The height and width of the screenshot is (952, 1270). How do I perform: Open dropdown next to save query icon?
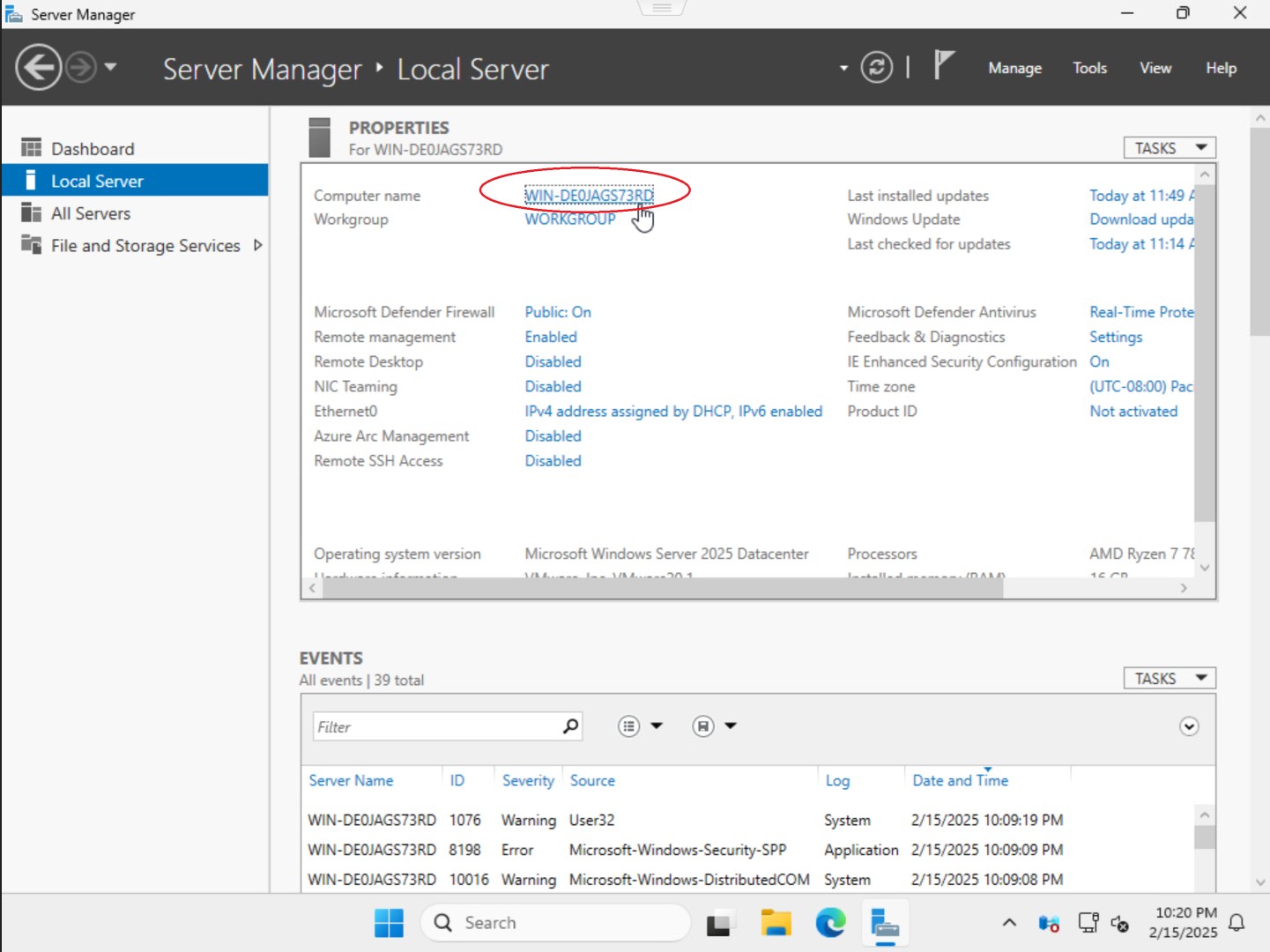(x=731, y=726)
